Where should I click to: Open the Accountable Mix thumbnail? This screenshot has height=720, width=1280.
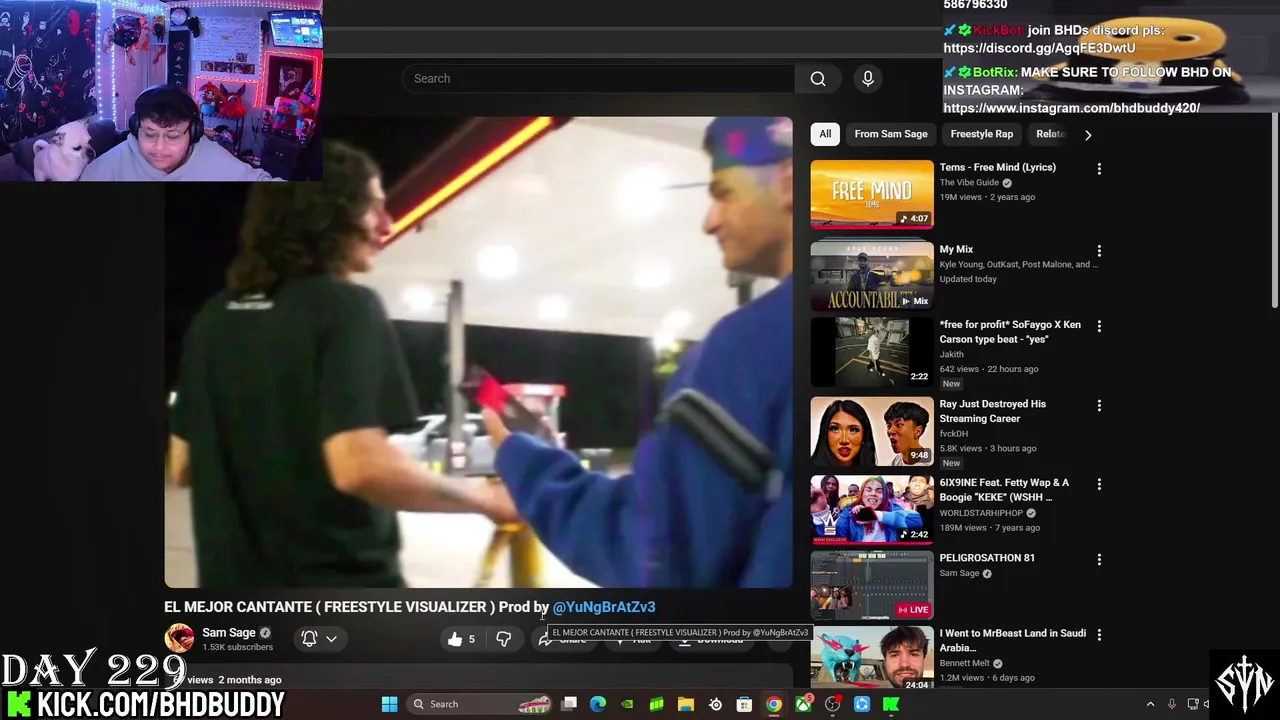click(x=872, y=275)
